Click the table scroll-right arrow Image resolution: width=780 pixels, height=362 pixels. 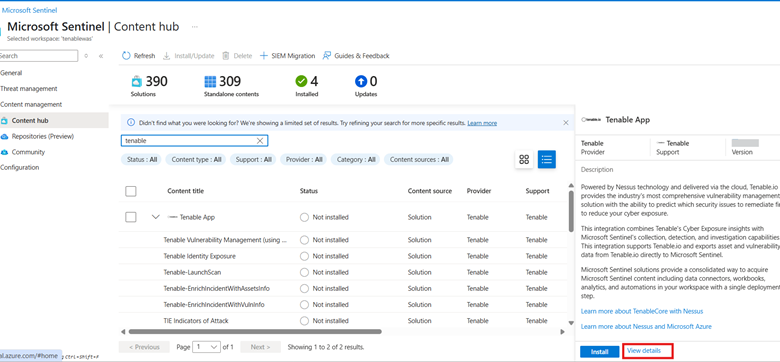coord(563,331)
